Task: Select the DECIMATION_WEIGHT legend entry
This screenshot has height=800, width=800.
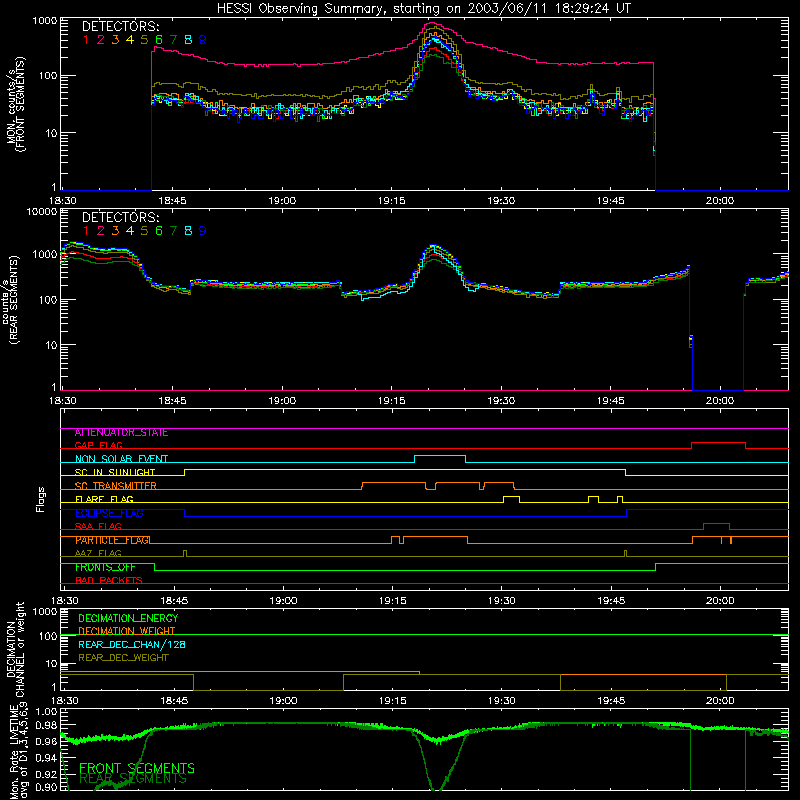Action: pos(127,631)
